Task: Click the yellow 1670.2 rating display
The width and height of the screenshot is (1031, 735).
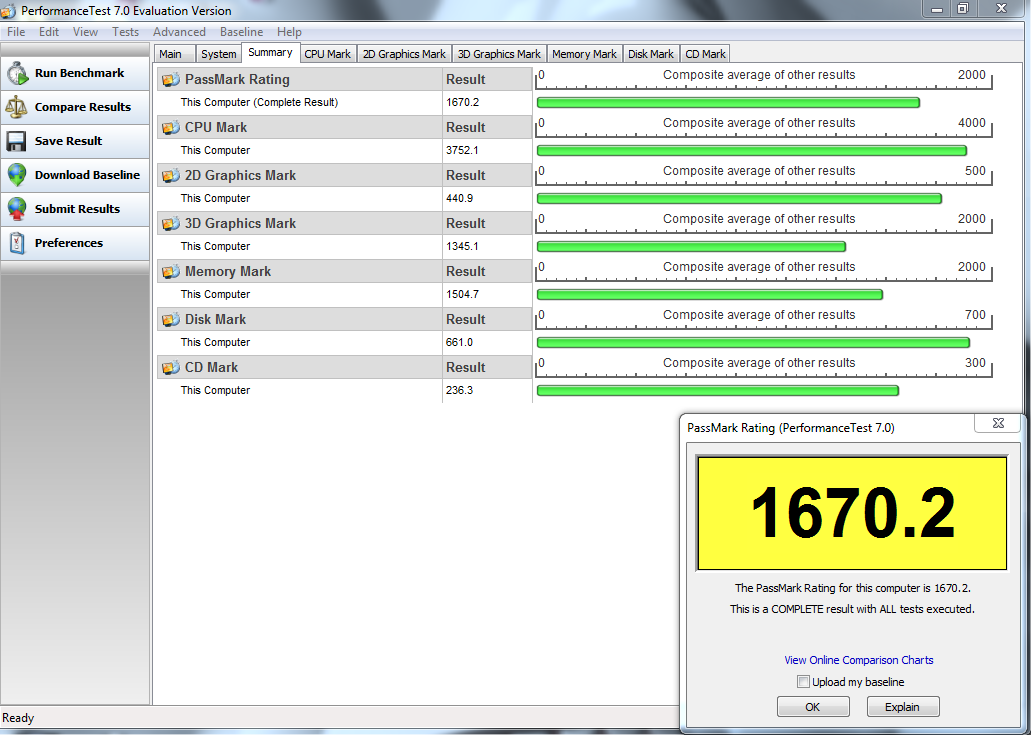Action: 851,512
